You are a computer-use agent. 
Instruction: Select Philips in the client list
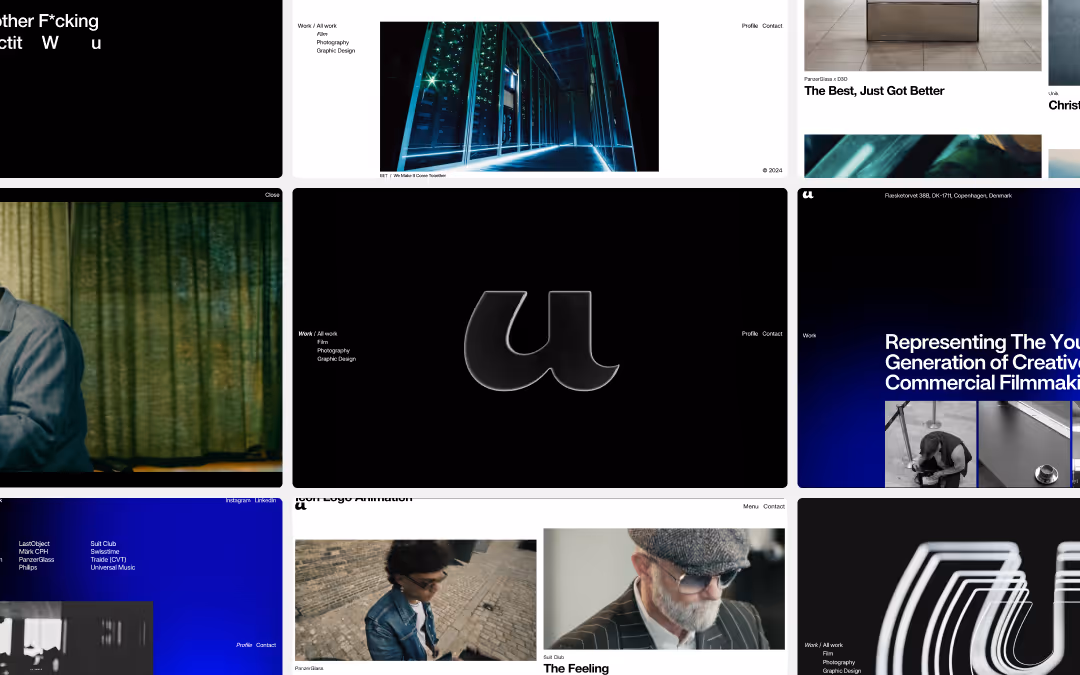coord(28,568)
